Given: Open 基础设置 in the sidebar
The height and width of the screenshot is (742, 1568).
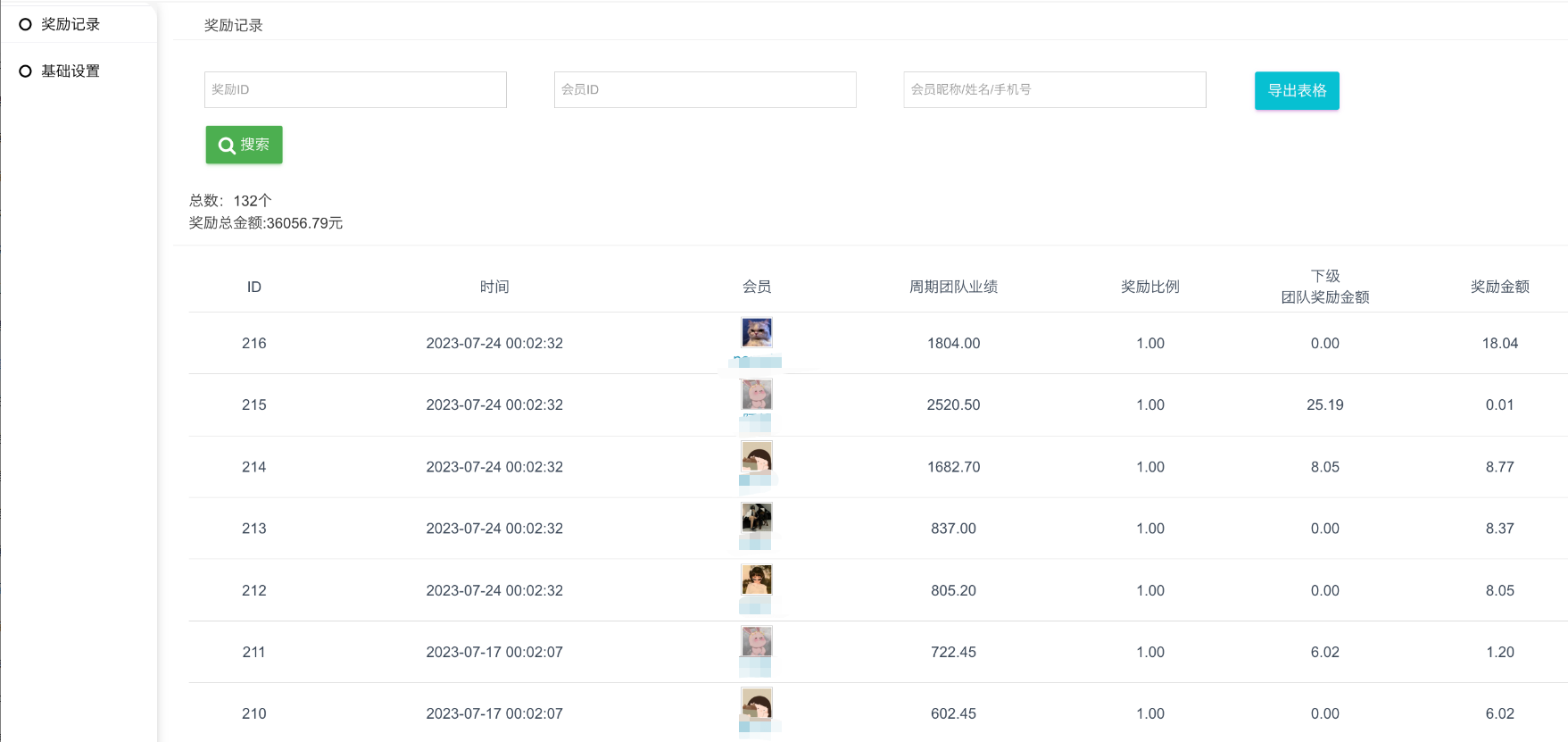Looking at the screenshot, I should [71, 71].
